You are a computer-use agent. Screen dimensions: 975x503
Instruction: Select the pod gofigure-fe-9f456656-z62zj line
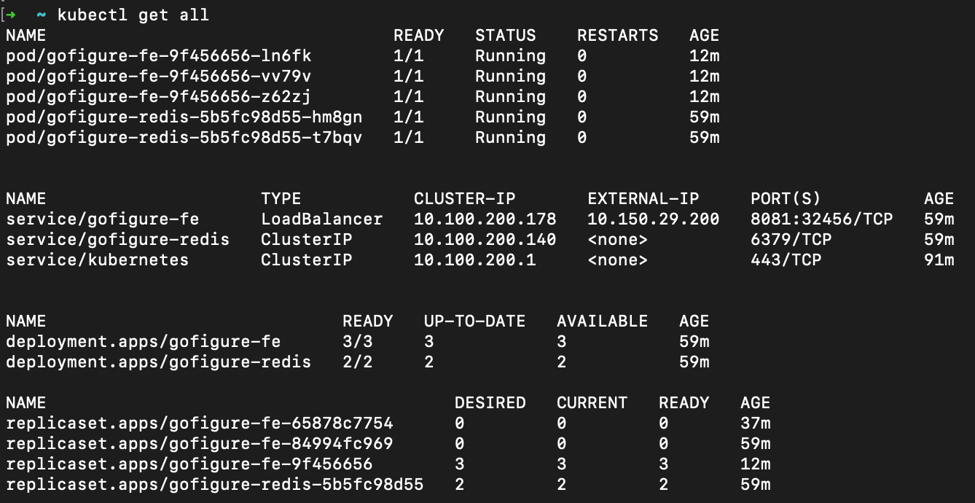point(158,97)
